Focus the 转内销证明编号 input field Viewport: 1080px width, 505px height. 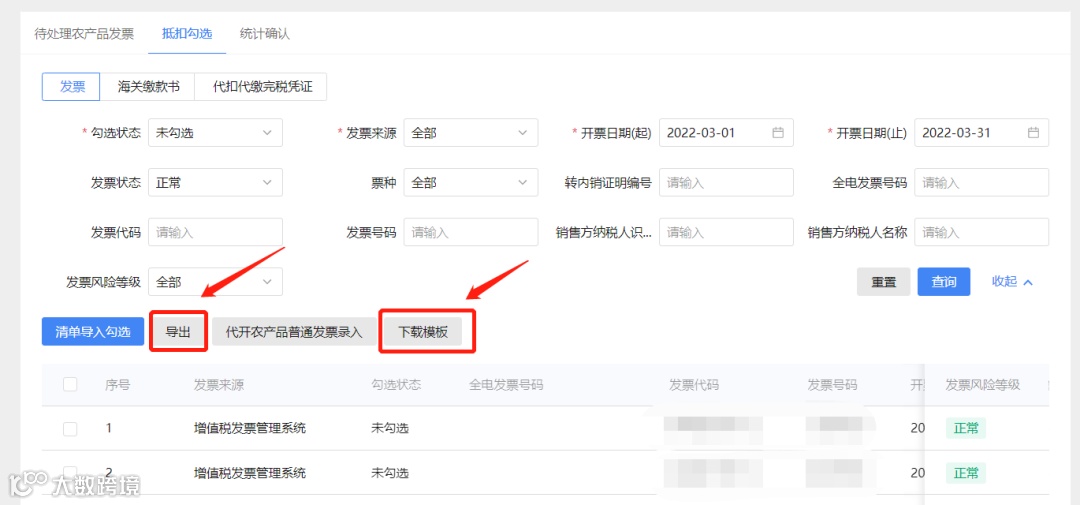click(726, 183)
